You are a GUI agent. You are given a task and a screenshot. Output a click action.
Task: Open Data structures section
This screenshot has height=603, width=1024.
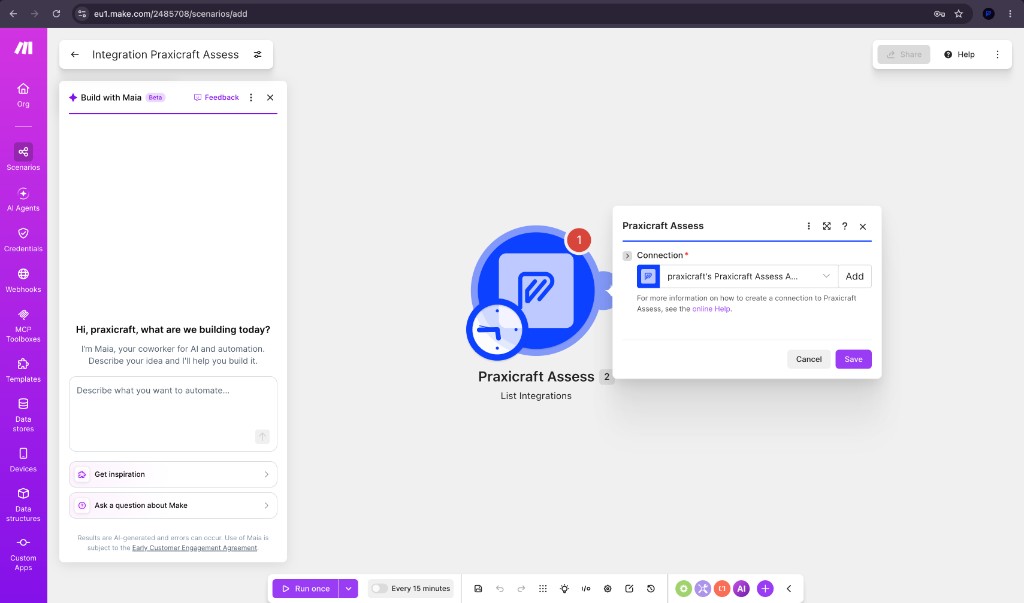[x=23, y=504]
